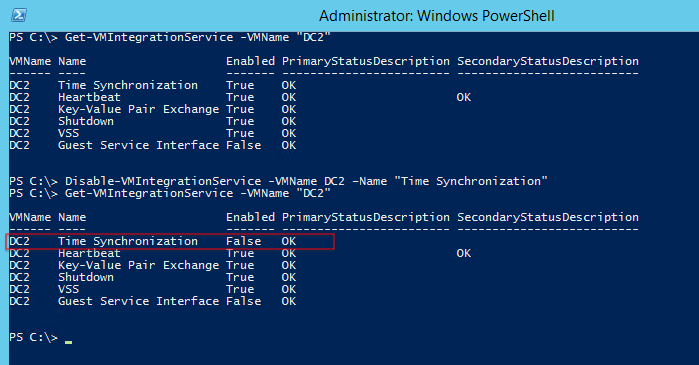Click the first SecondaryStatusDescription column header

click(548, 62)
